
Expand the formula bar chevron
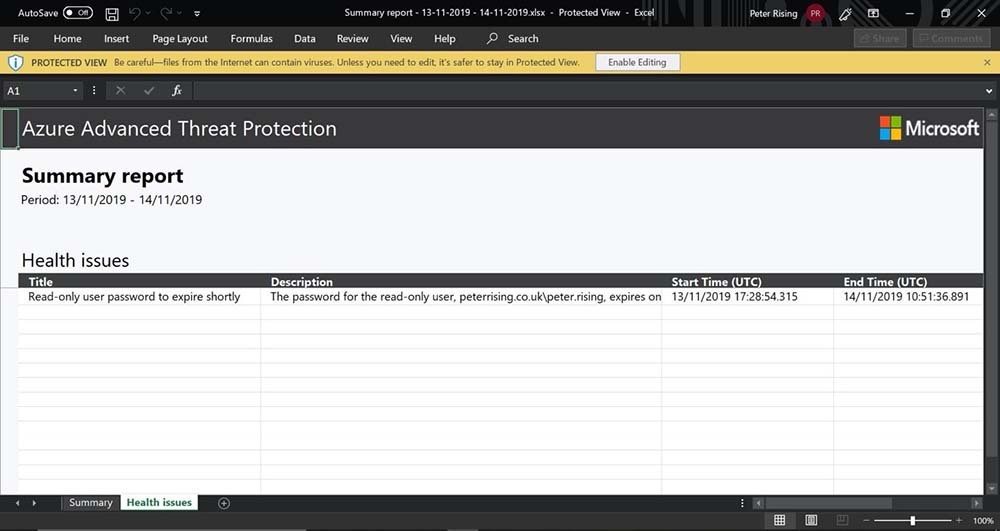tap(989, 91)
